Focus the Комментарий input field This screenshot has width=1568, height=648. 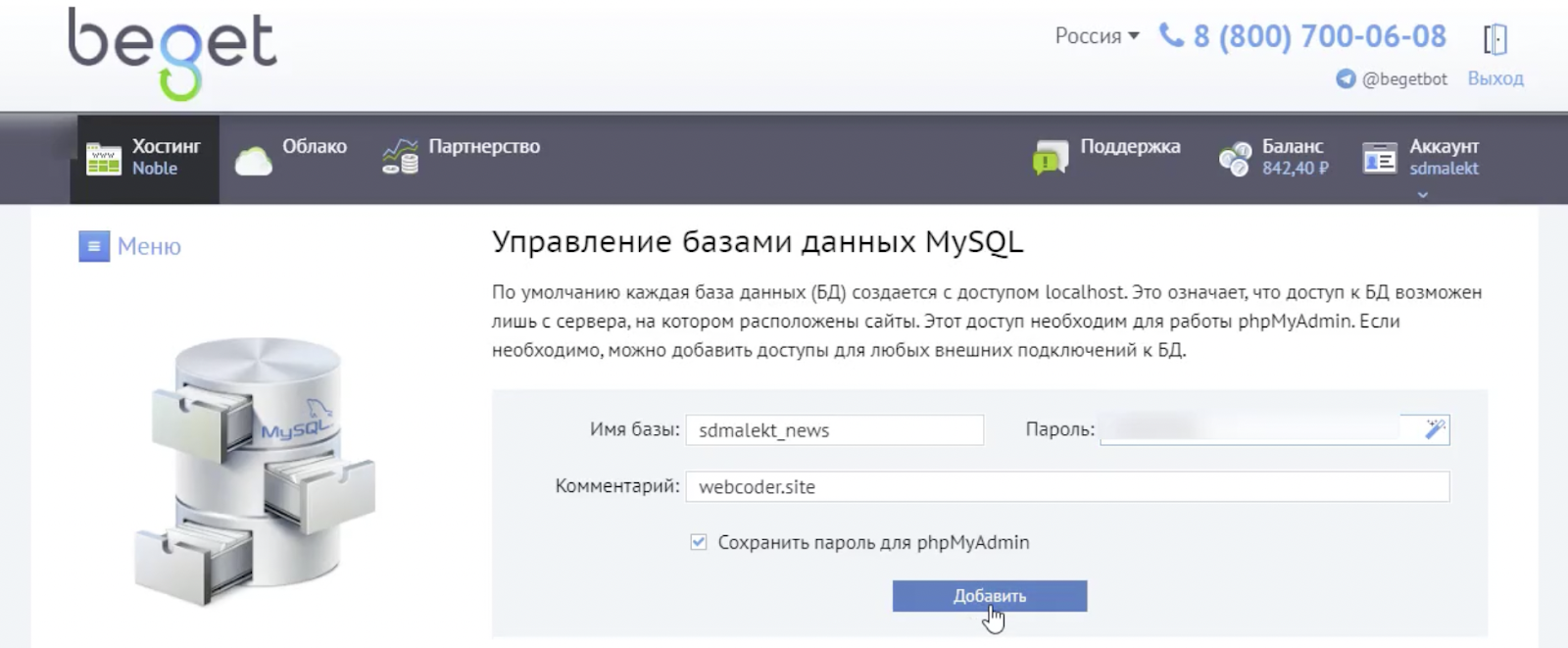click(1067, 486)
